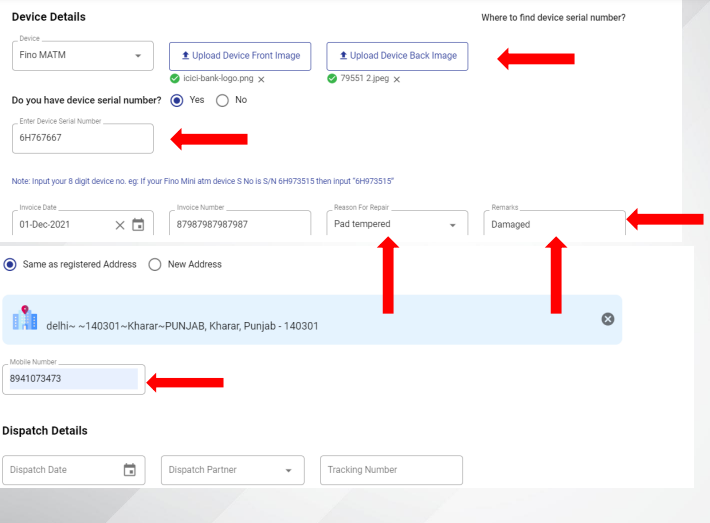Viewport: 710px width, 523px height.
Task: Choose Same as registered Address option
Action: pos(10,264)
